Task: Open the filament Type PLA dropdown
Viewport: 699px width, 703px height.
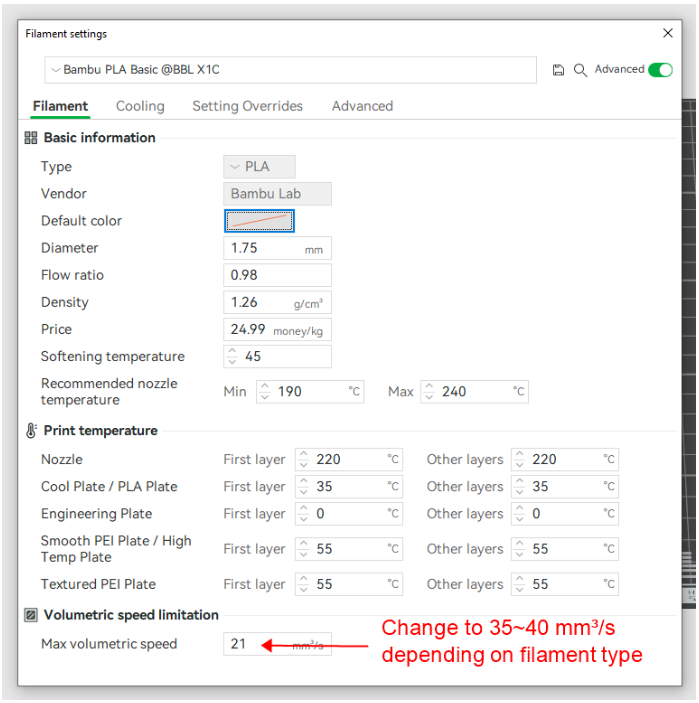Action: (259, 167)
